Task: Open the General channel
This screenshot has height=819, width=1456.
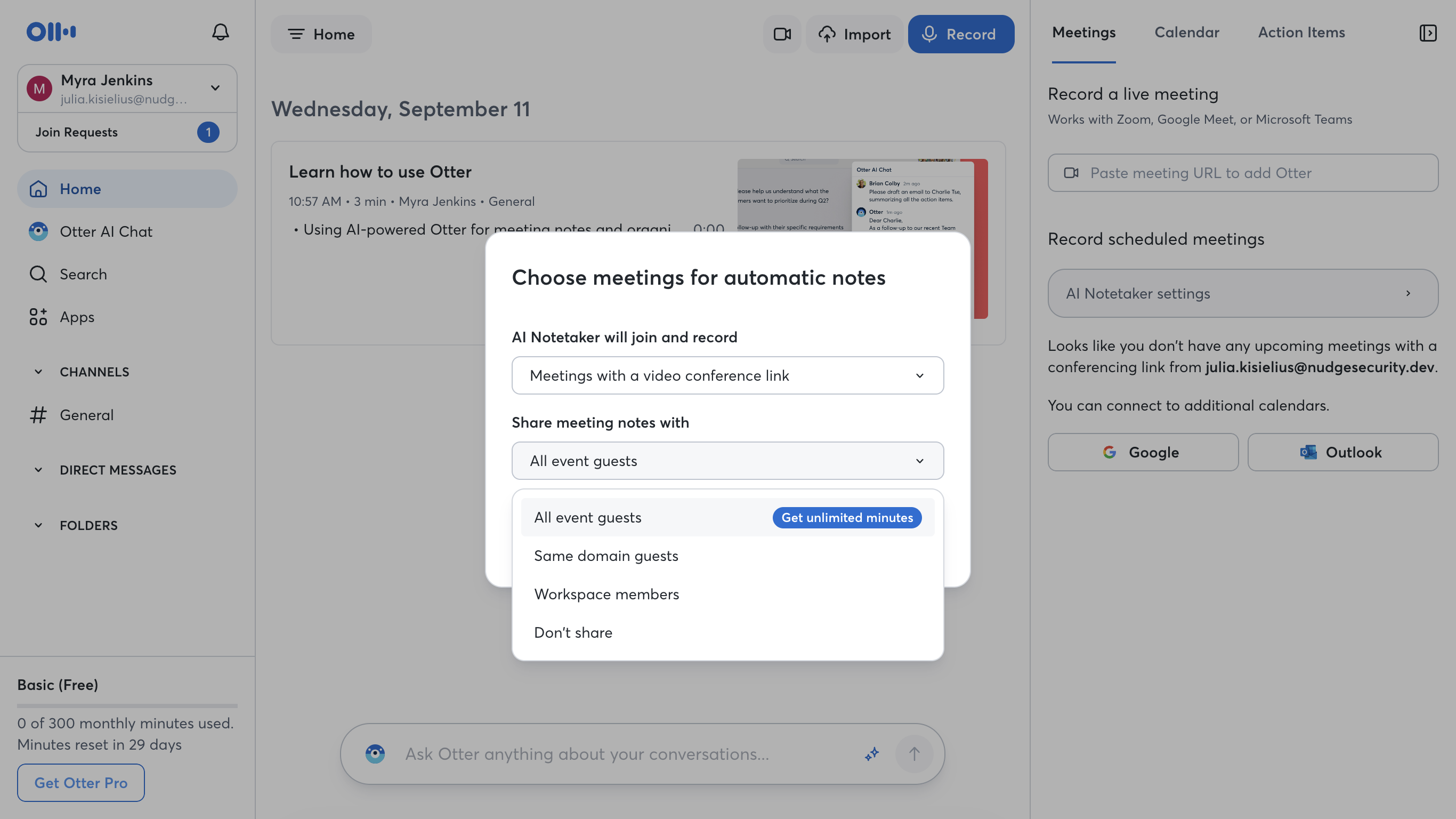Action: coord(127,415)
